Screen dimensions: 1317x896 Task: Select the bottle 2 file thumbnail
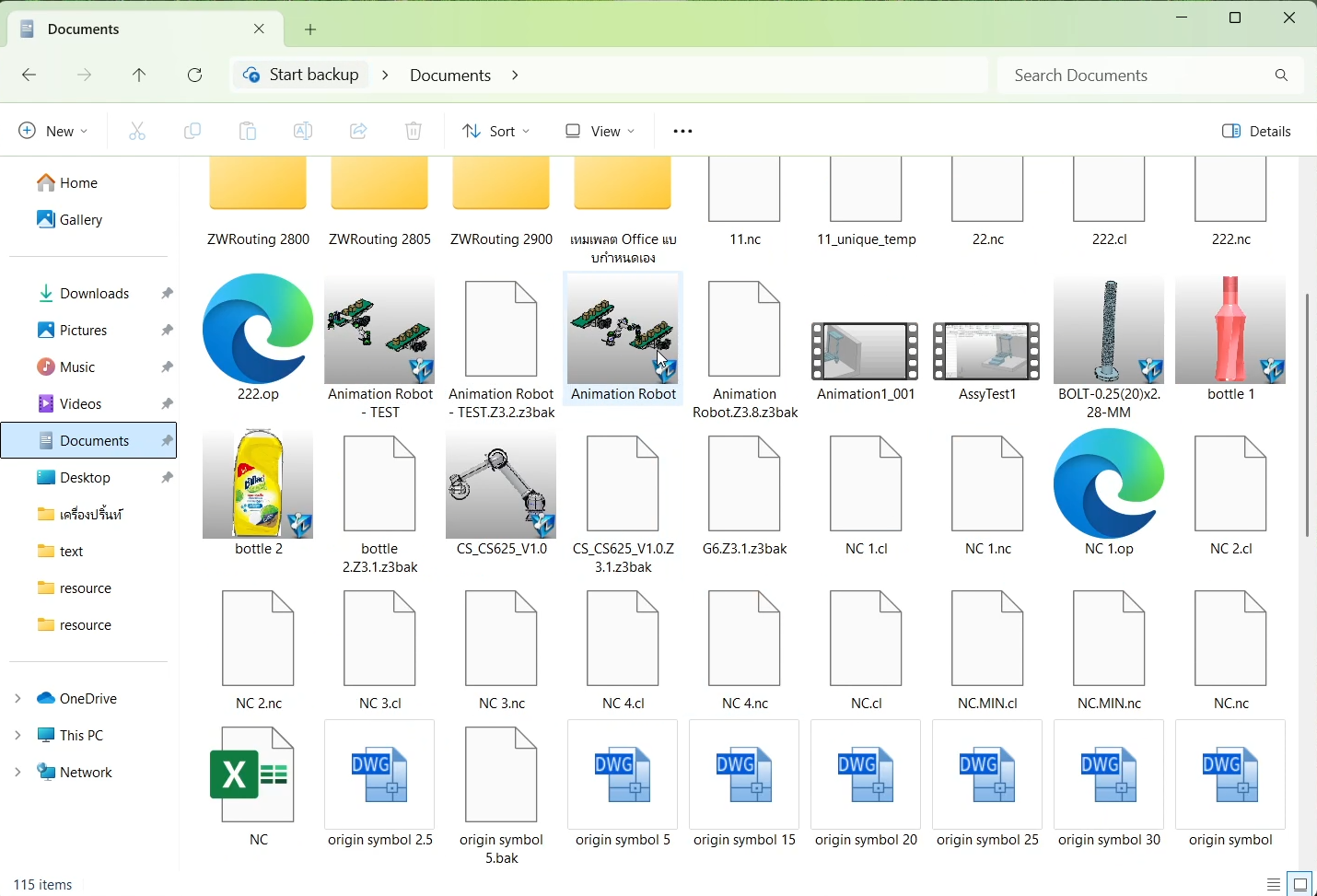tap(259, 483)
